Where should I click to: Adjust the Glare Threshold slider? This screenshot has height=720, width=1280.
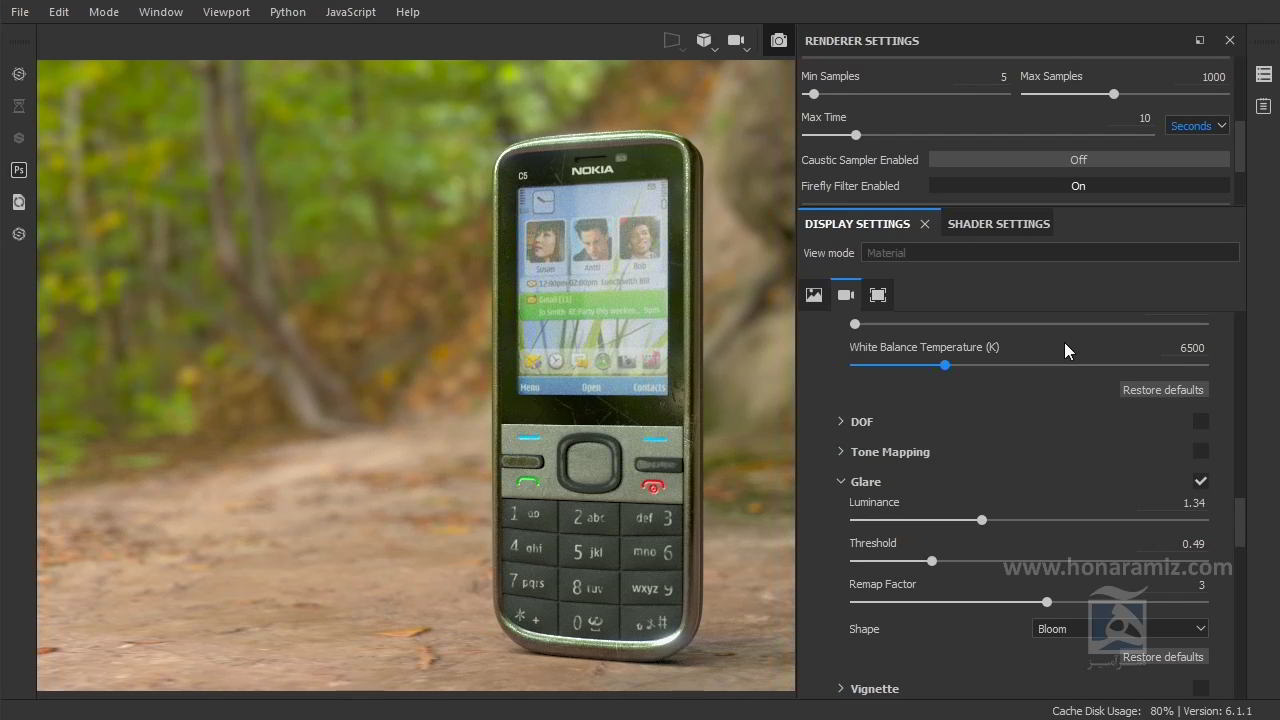click(932, 561)
